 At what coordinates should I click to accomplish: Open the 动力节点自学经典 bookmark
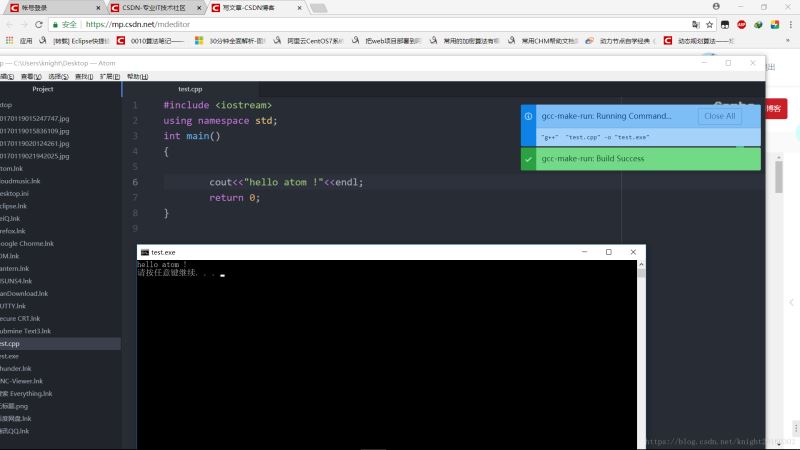(x=621, y=41)
